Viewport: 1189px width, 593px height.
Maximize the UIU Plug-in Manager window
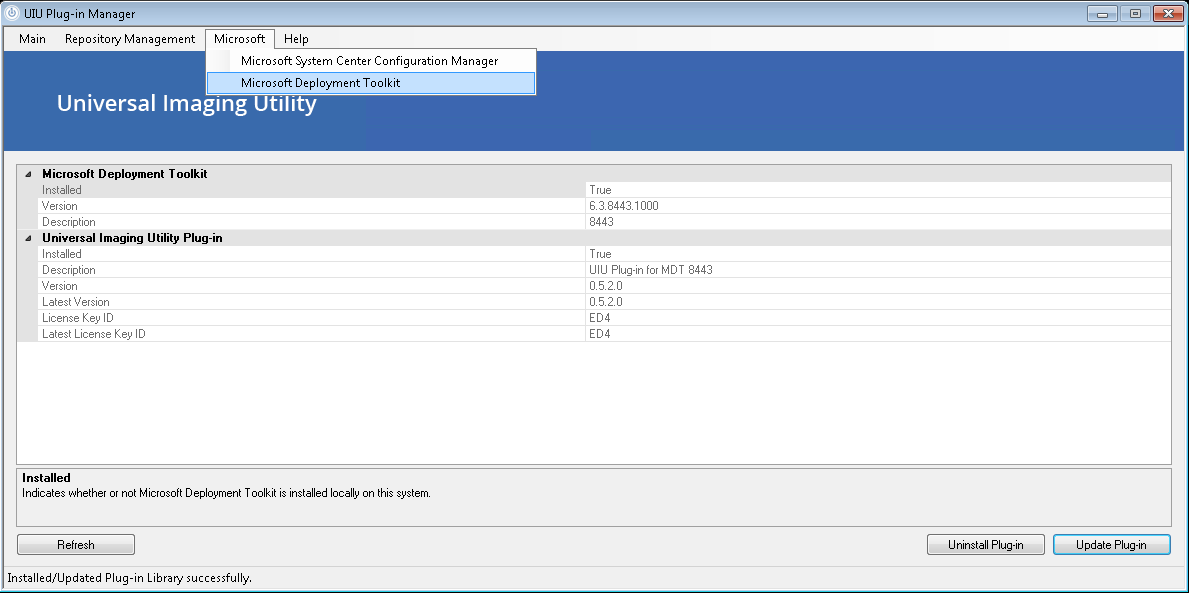click(1135, 14)
